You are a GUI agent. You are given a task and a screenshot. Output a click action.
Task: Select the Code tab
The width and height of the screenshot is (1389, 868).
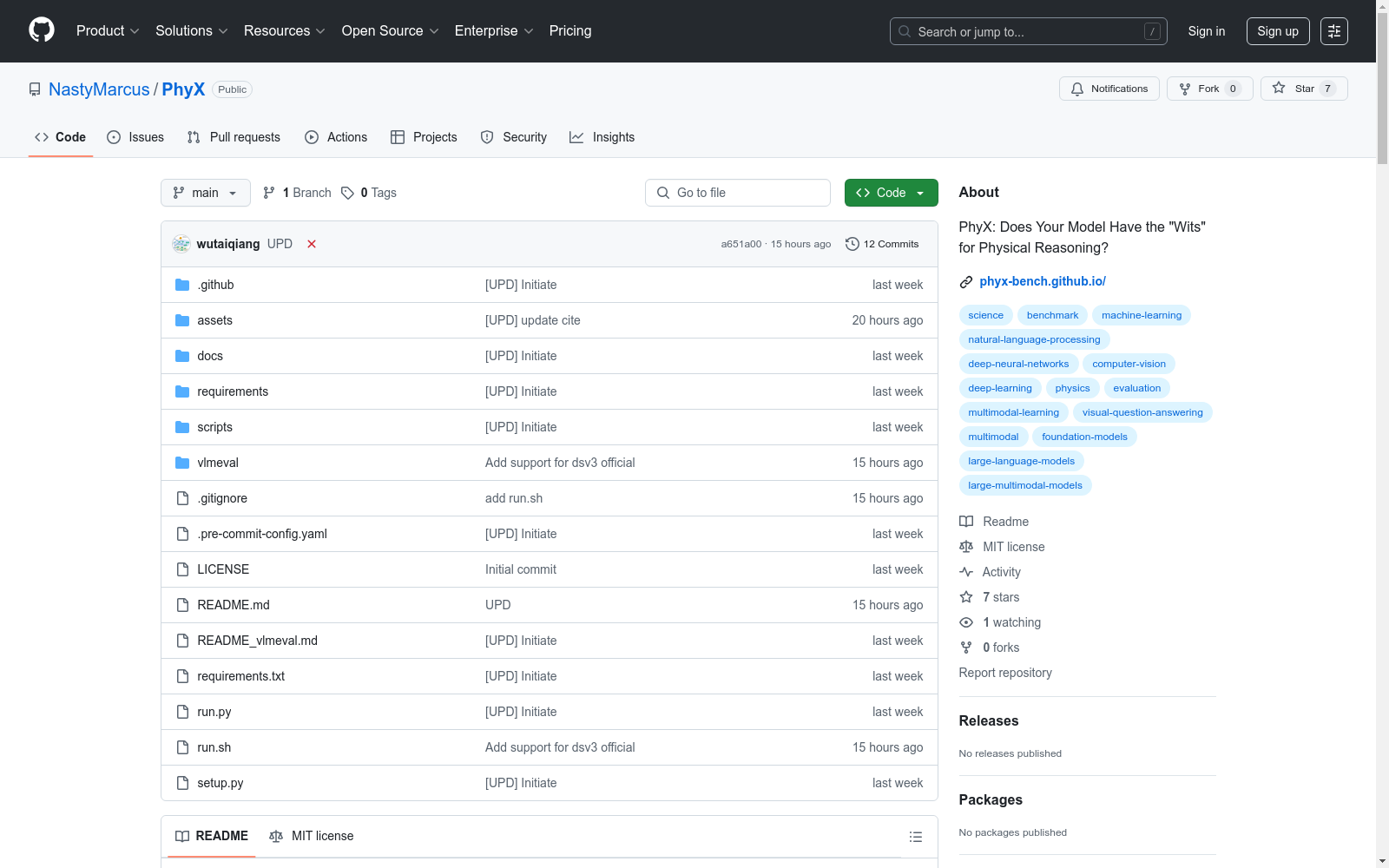tap(61, 137)
